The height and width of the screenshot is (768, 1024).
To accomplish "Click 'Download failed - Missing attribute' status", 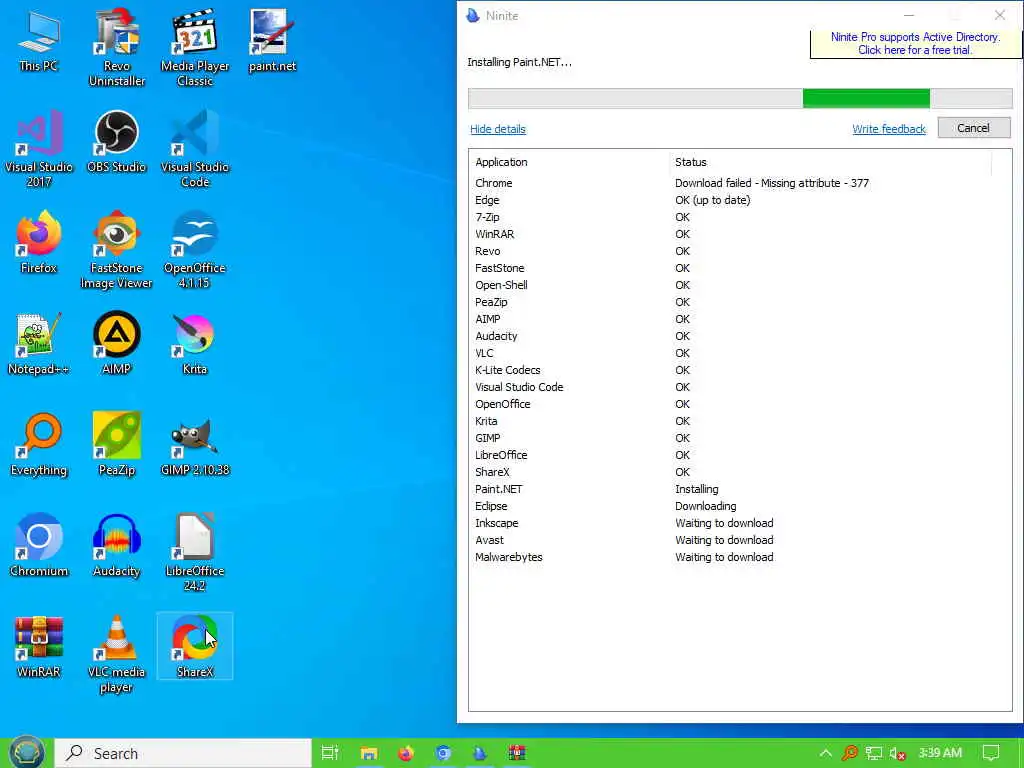I will click(x=772, y=183).
